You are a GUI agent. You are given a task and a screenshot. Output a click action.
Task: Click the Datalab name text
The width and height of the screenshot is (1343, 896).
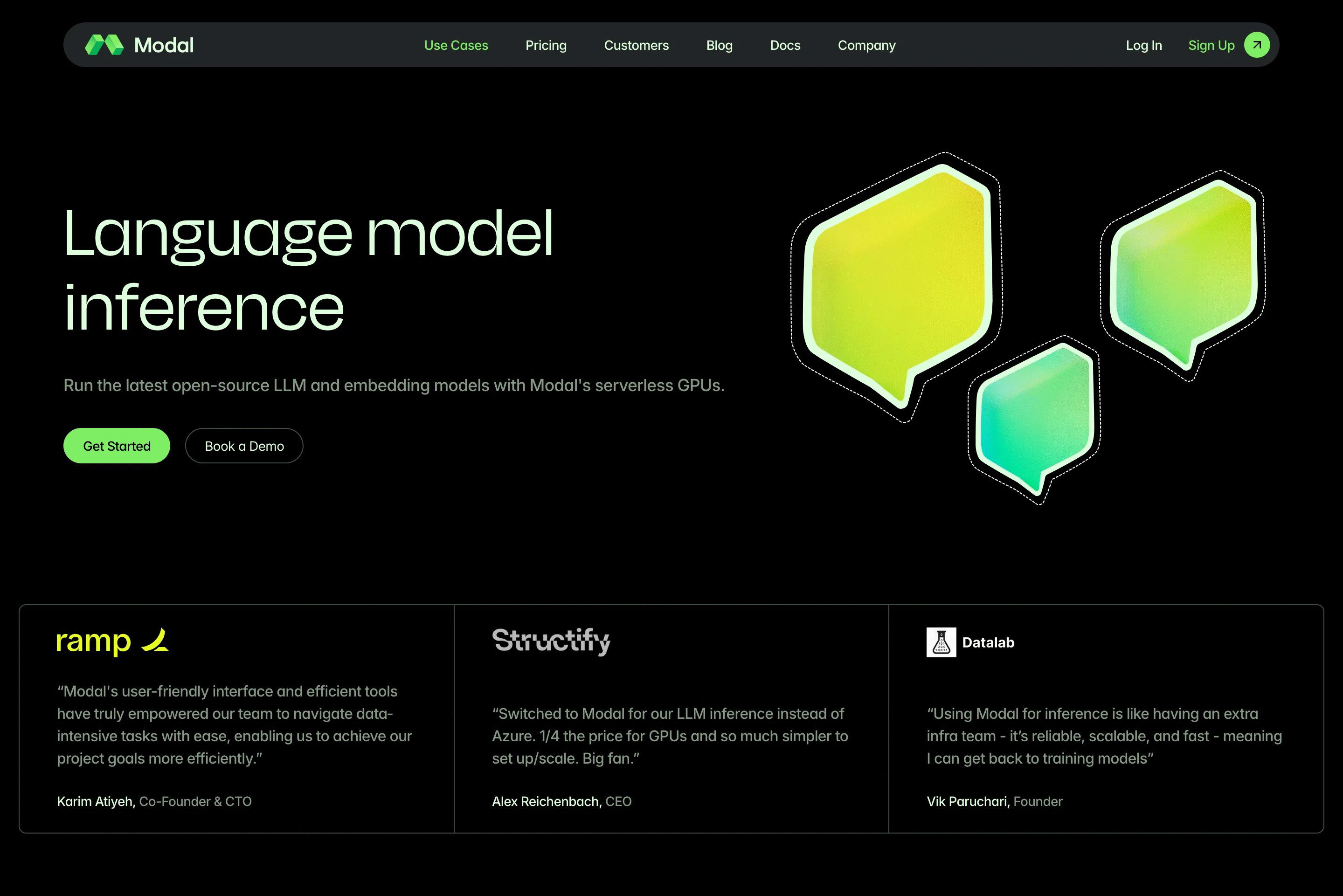click(988, 642)
